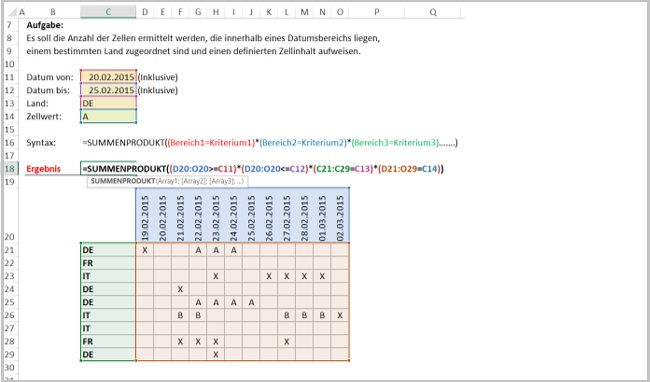Click SUMMENPRODUKT in the function tooltip
This screenshot has height=382, width=650.
123,181
